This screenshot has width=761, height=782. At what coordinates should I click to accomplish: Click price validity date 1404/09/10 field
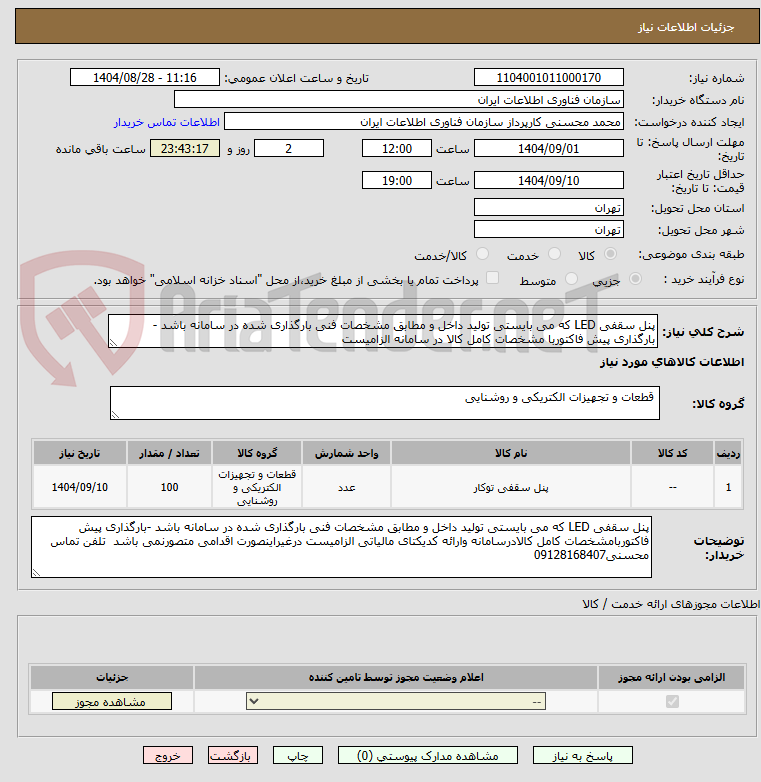pos(549,180)
